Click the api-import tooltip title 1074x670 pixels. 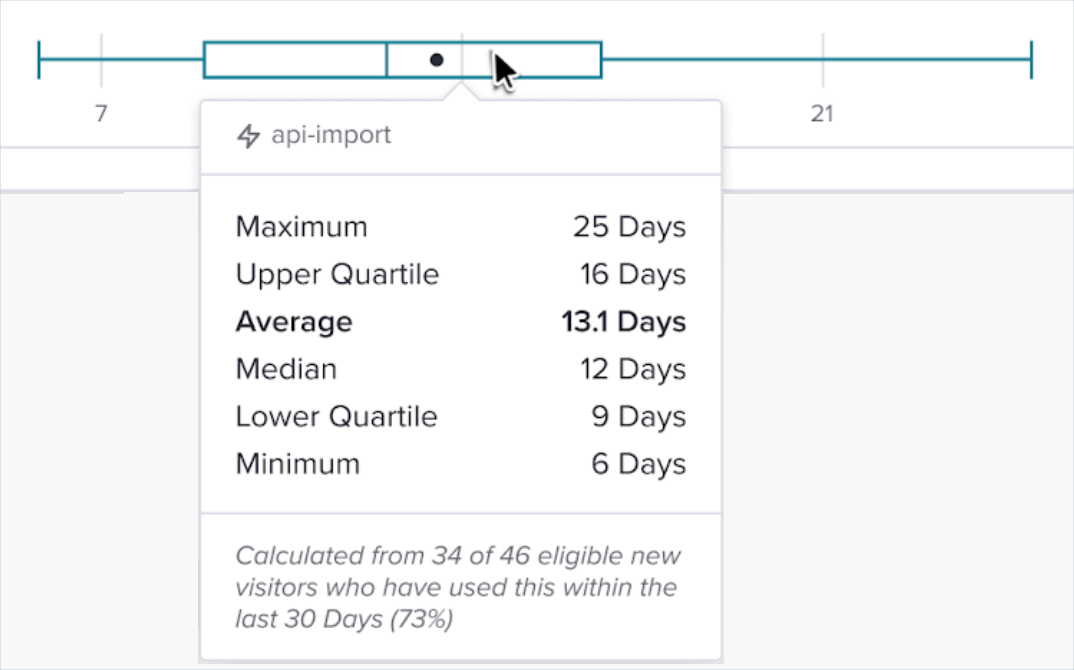[331, 136]
